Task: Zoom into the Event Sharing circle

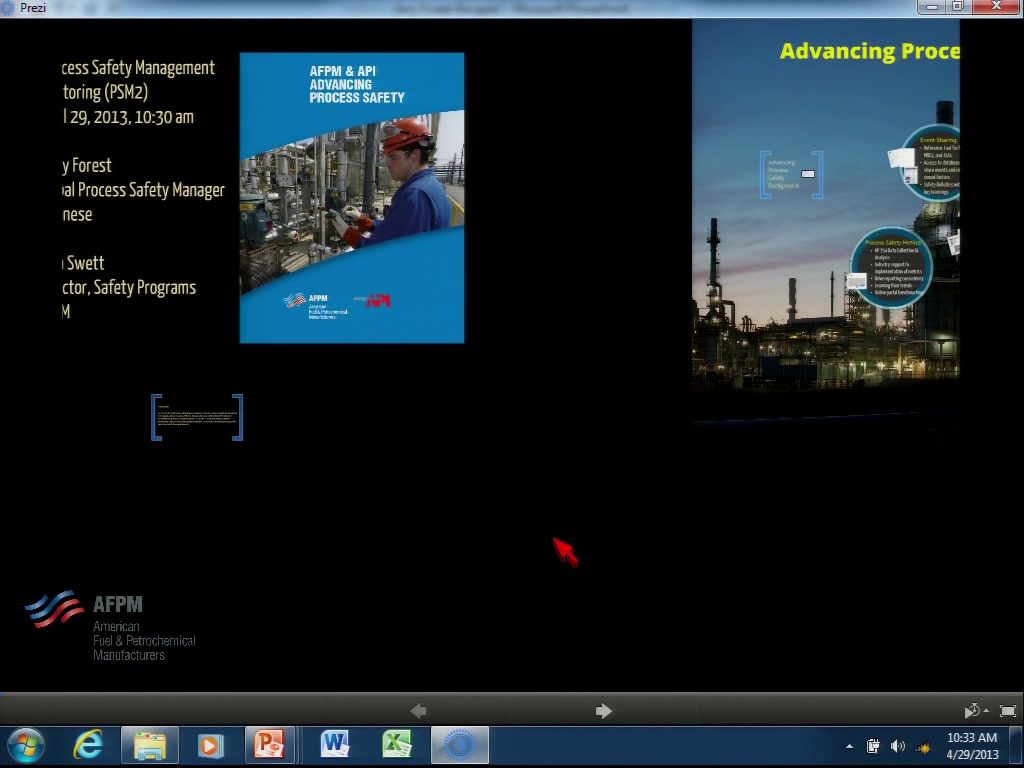Action: [931, 164]
